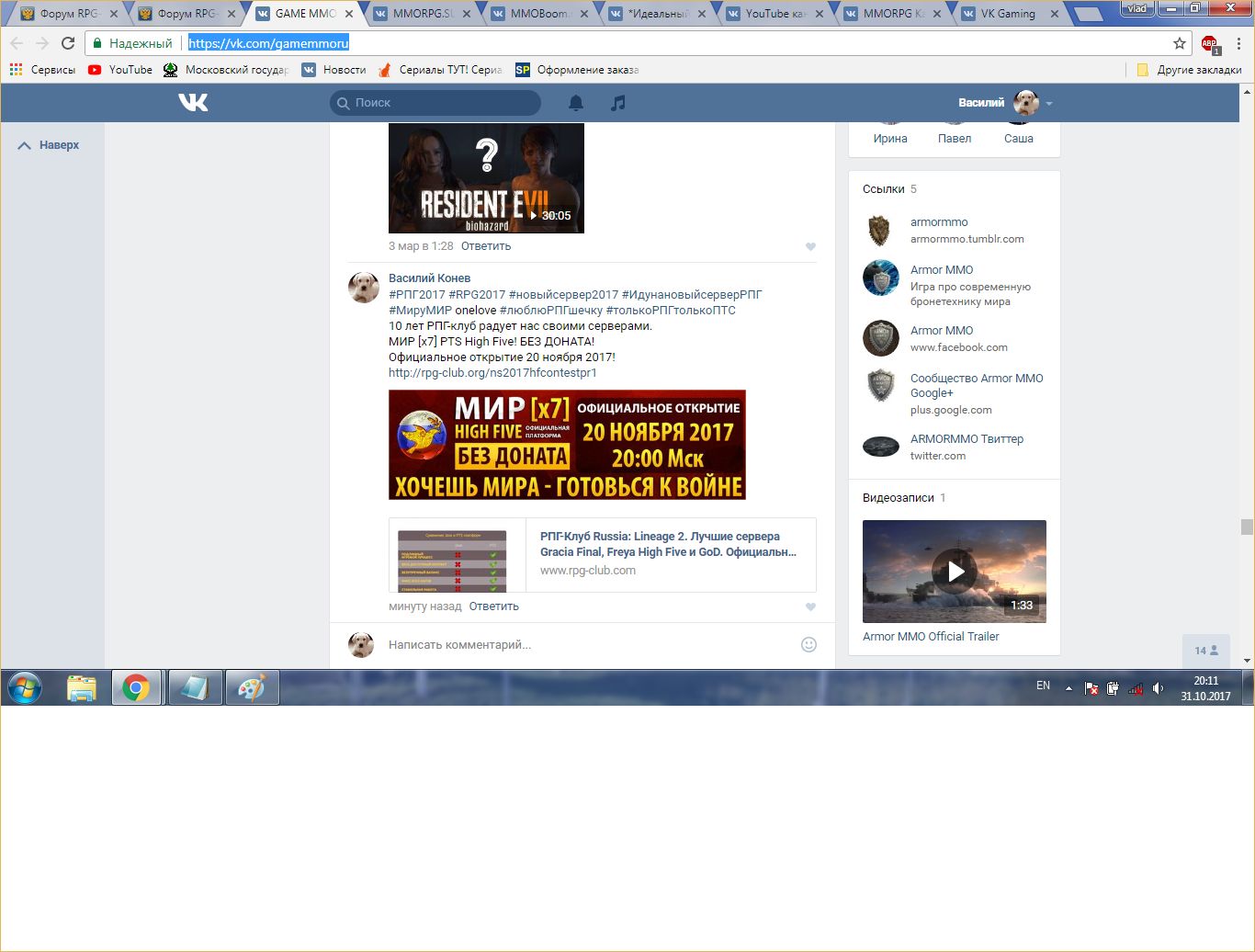Switch to the YouTube канал tab
Image resolution: width=1255 pixels, height=952 pixels.
776,14
